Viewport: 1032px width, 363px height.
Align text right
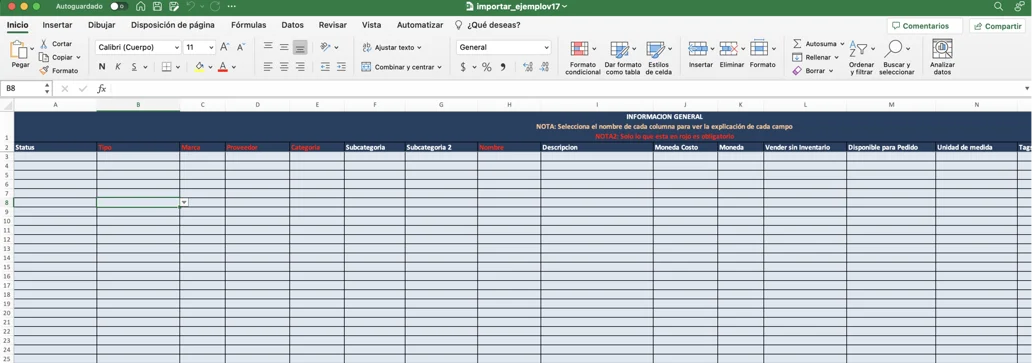tap(300, 66)
